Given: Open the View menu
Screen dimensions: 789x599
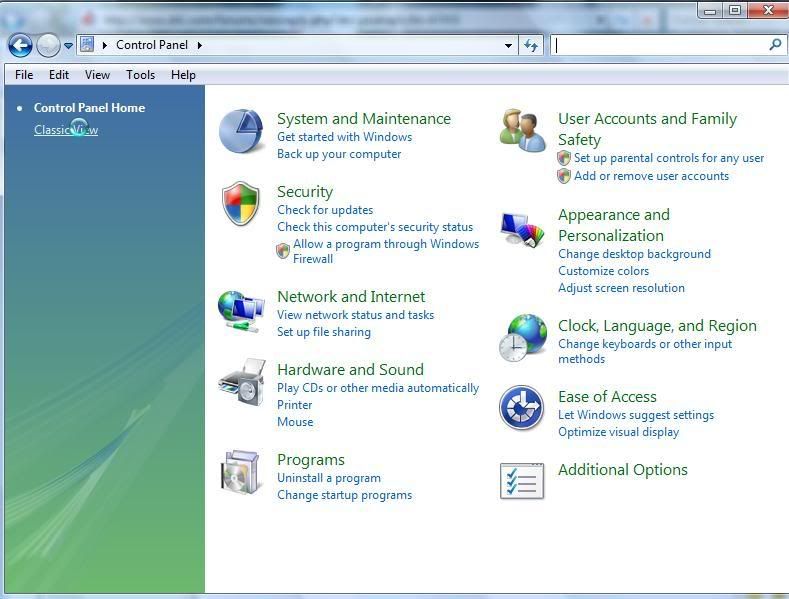Looking at the screenshot, I should 97,75.
